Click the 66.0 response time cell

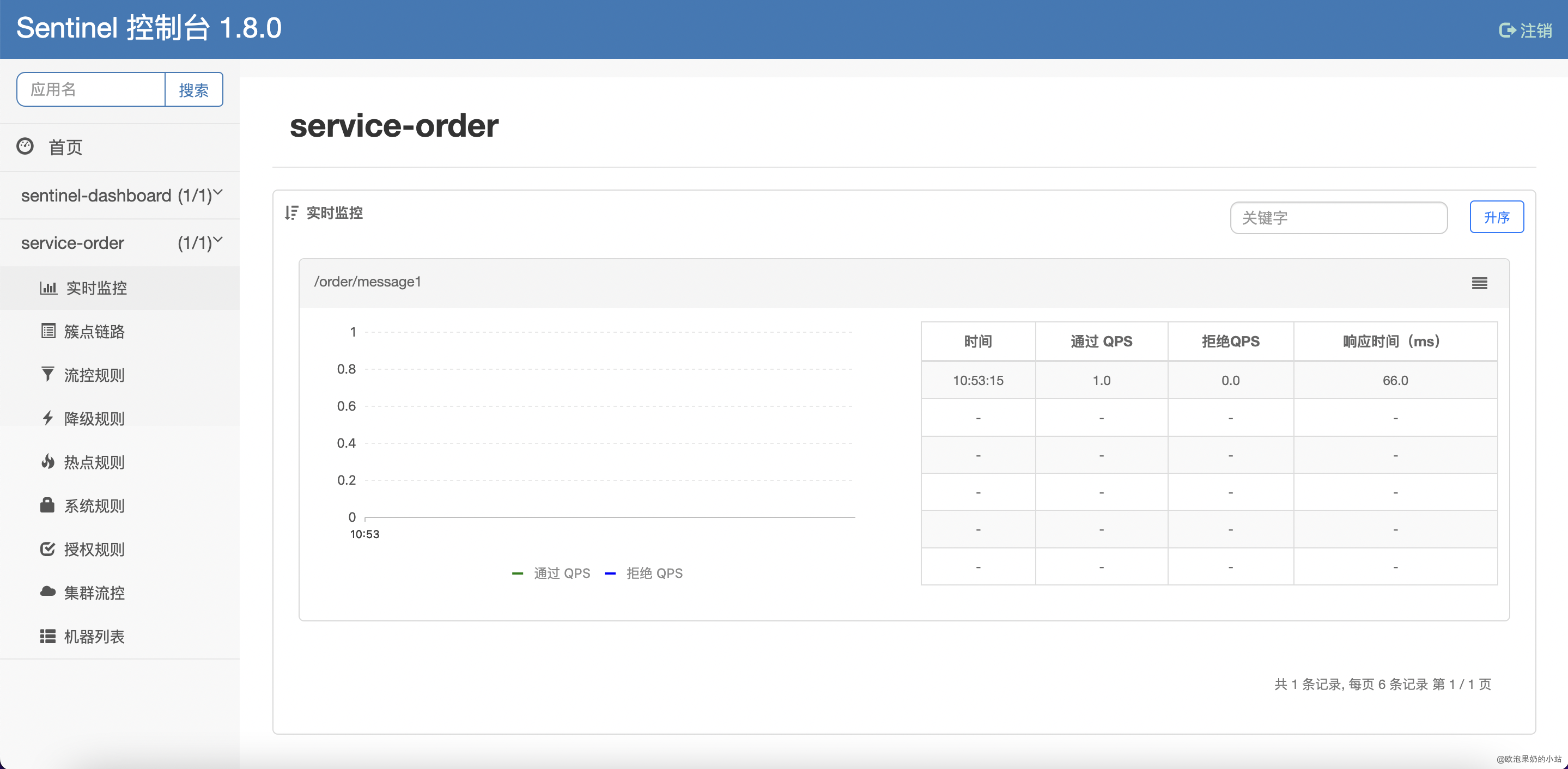pos(1395,380)
